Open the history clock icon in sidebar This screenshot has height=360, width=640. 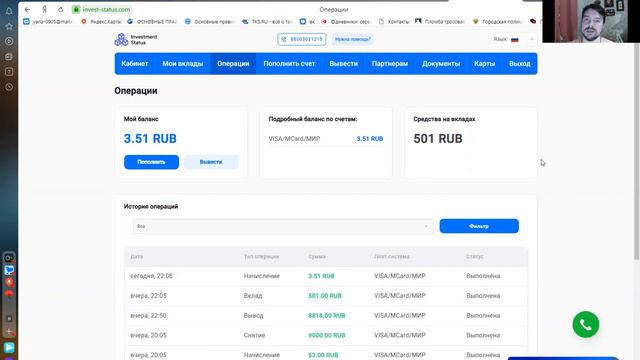(9, 87)
